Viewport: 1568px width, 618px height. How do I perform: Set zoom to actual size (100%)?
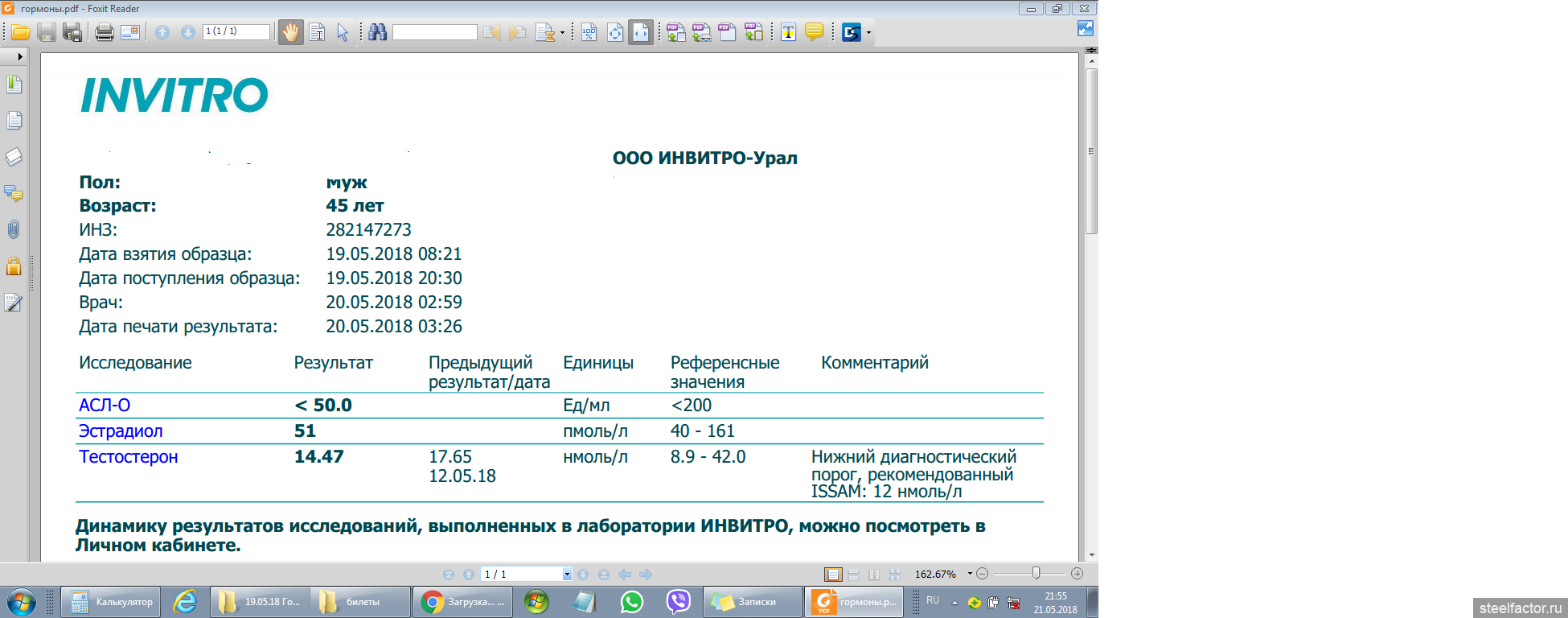coord(589,32)
